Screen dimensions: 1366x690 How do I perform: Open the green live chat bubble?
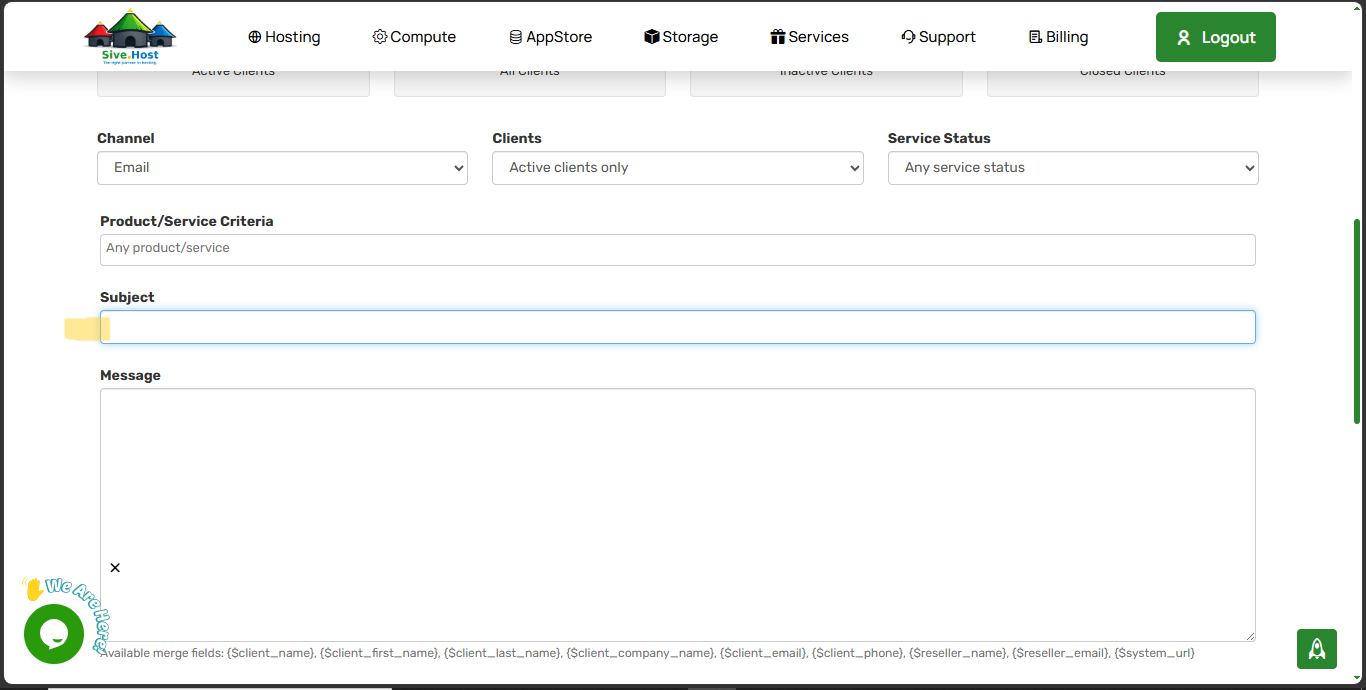tap(54, 634)
